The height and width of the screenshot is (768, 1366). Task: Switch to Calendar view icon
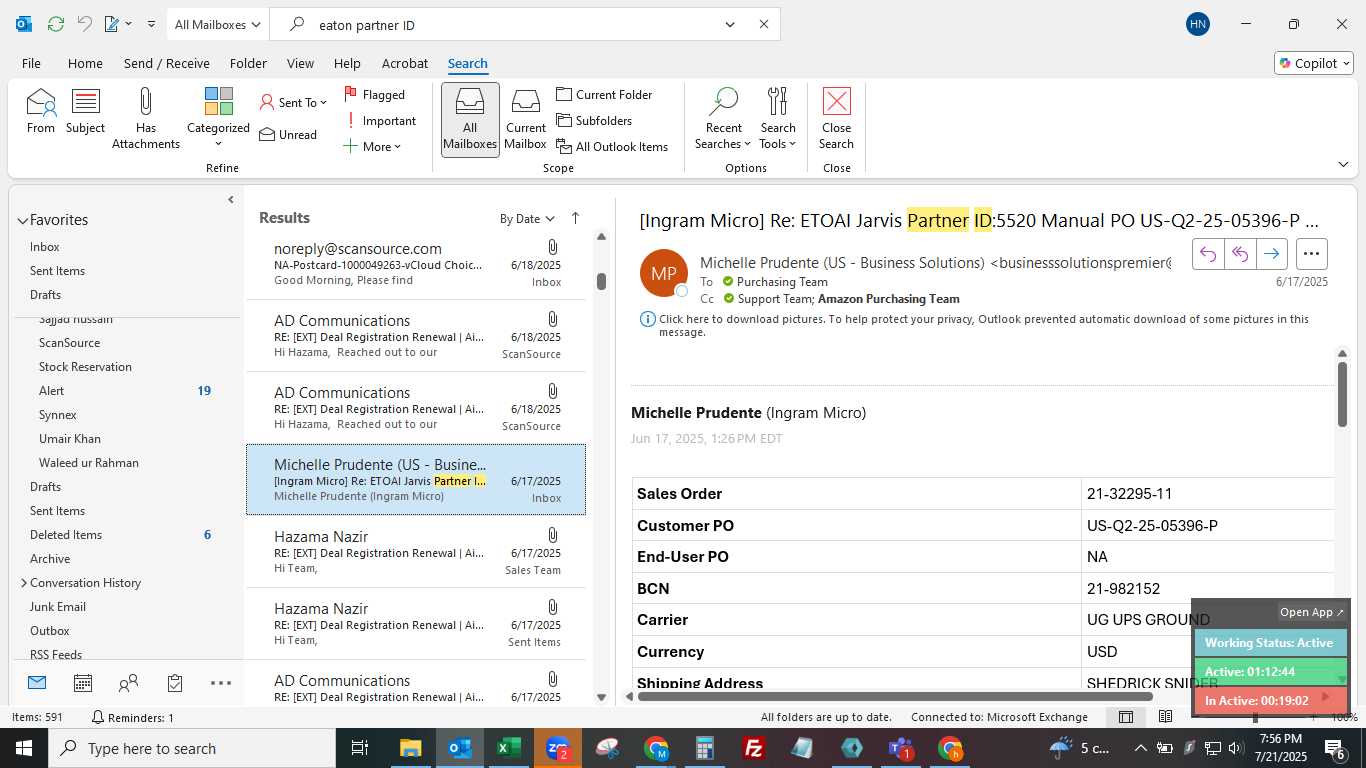tap(83, 683)
